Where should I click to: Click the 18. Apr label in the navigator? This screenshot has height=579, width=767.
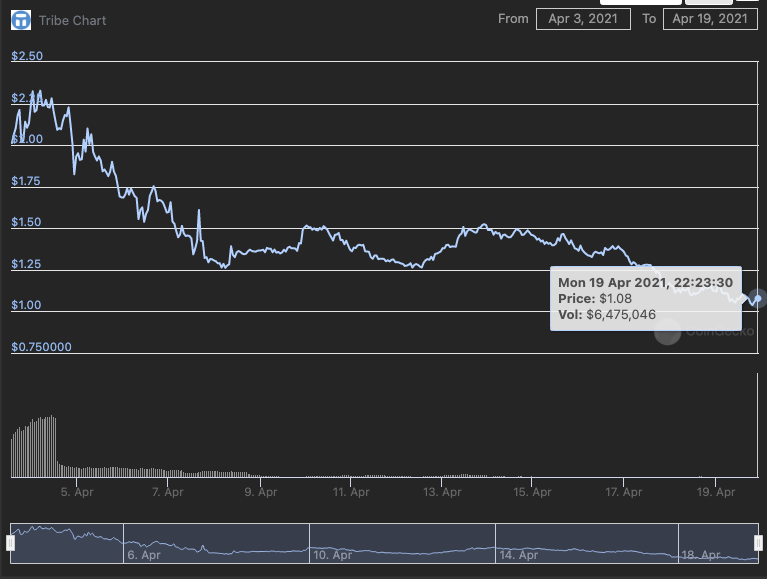[701, 555]
